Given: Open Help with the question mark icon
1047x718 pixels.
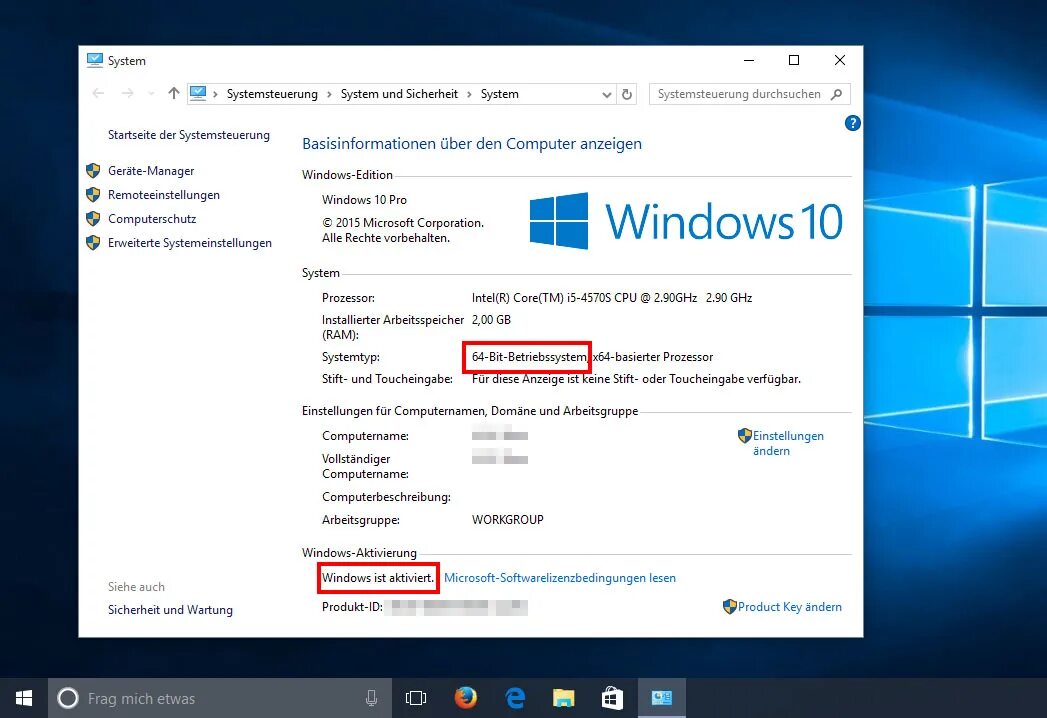Looking at the screenshot, I should [x=852, y=123].
